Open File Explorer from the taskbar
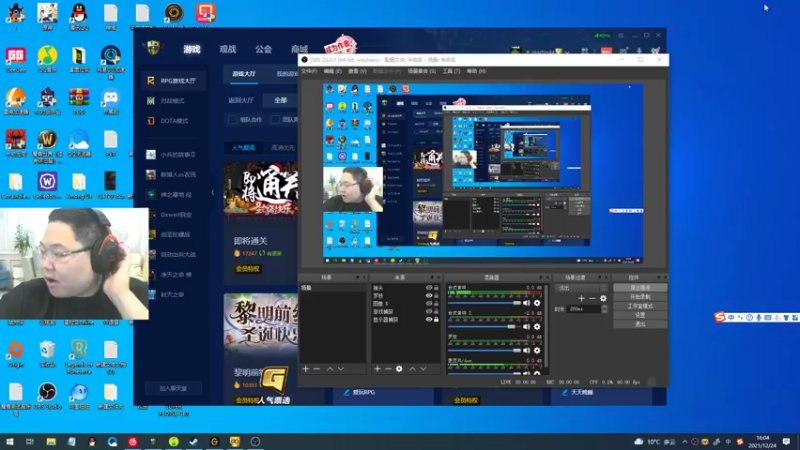The image size is (800, 450). [51, 442]
